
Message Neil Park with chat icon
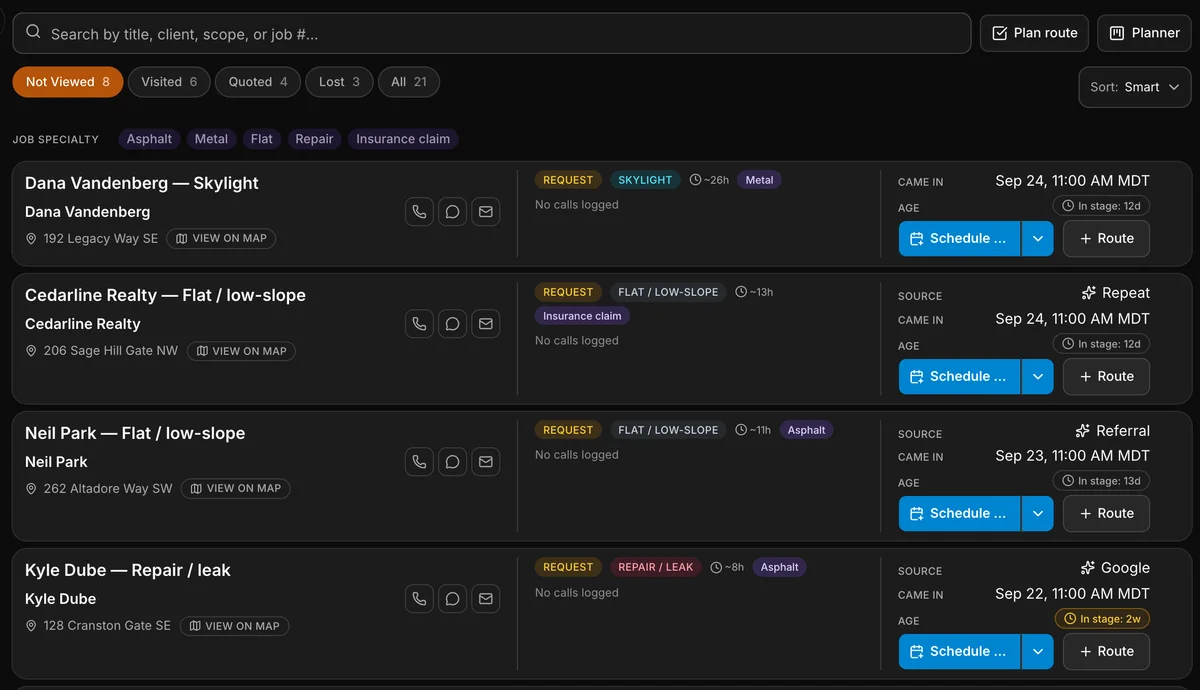point(452,462)
